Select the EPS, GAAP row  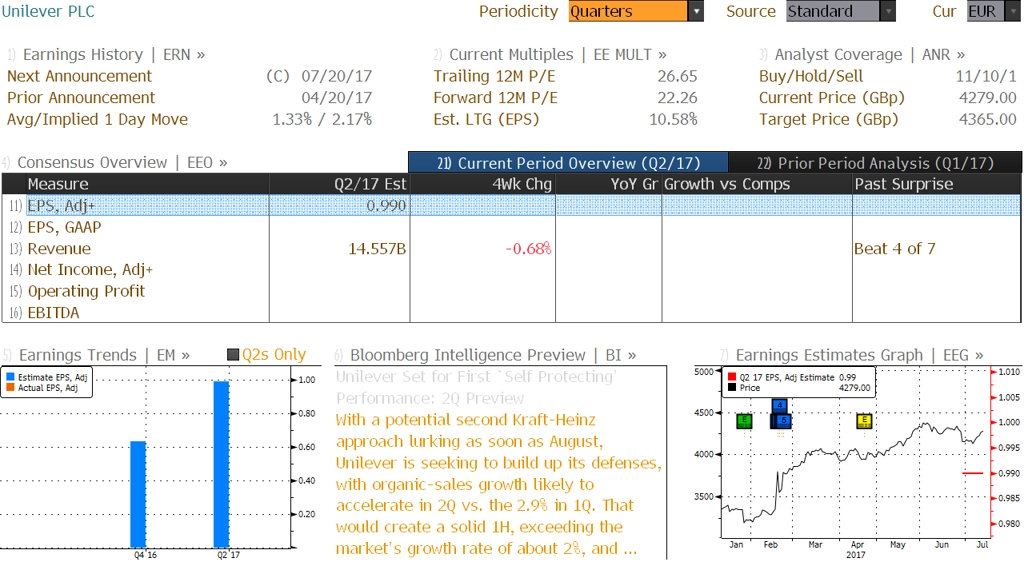pyautogui.click(x=511, y=227)
